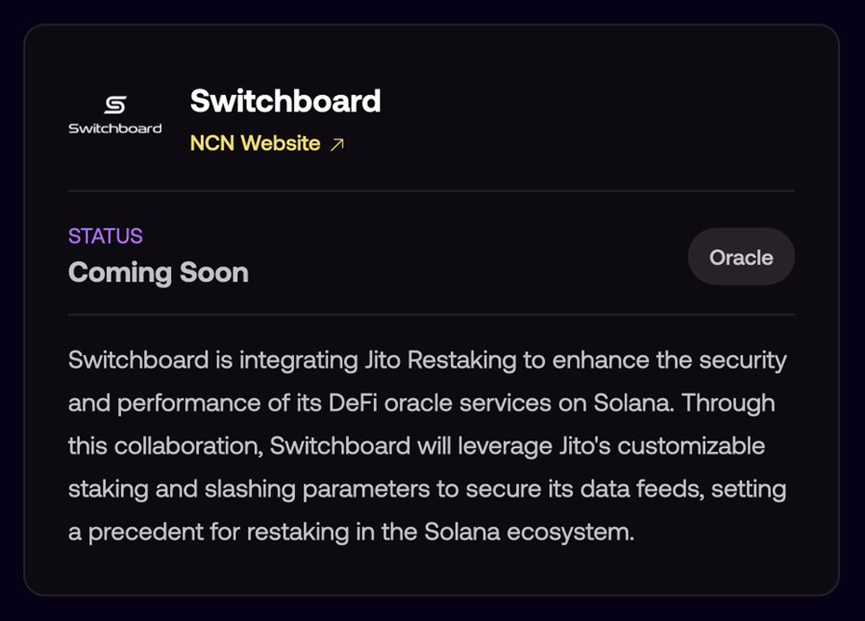The width and height of the screenshot is (865, 621).
Task: Click the small Switchboard wordmark under the logo
Action: tap(115, 129)
